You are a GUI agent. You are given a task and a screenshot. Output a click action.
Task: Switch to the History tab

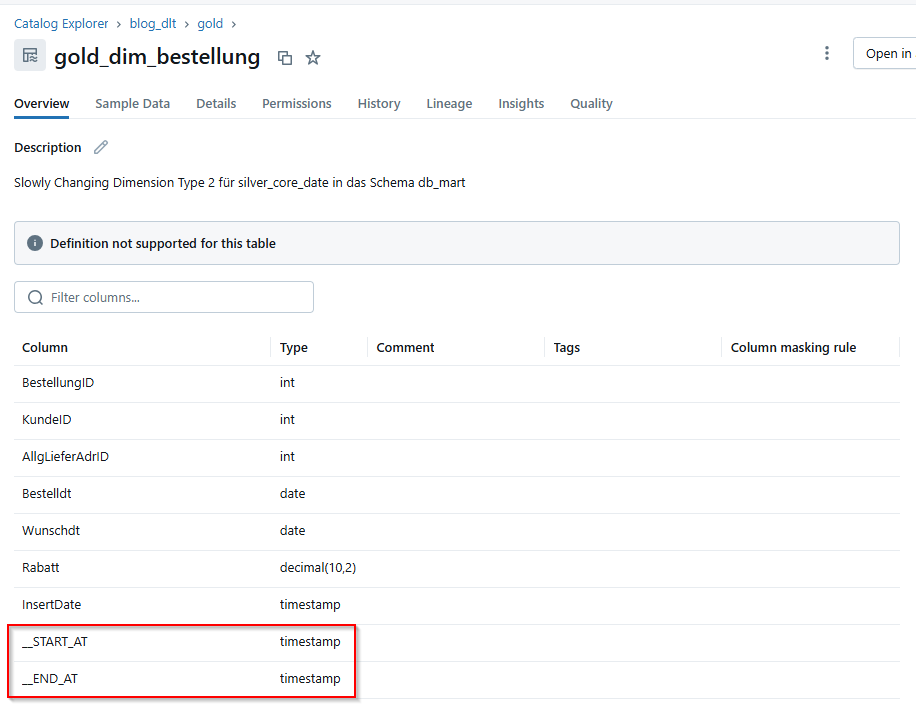[x=378, y=103]
